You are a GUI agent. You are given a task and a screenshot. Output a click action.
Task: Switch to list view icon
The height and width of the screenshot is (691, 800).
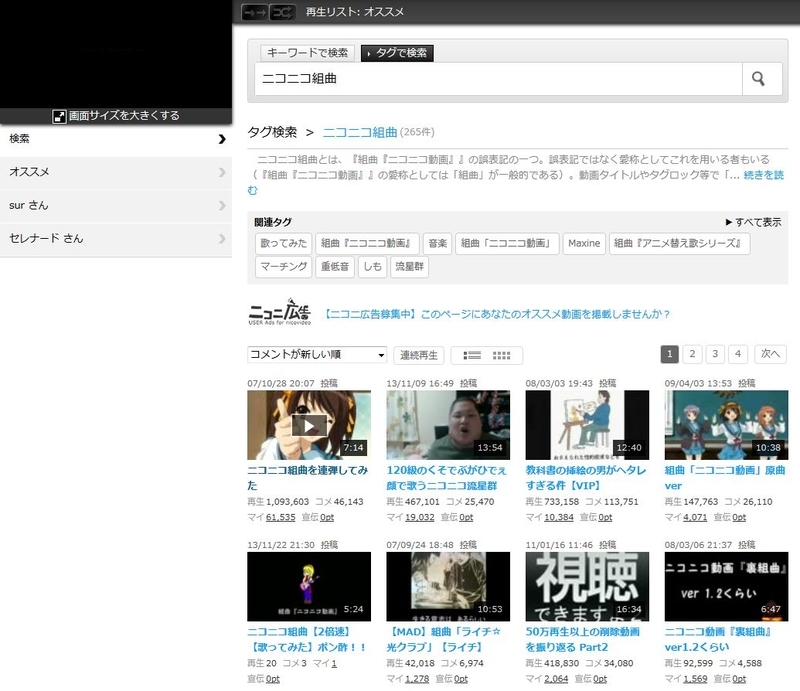[472, 356]
